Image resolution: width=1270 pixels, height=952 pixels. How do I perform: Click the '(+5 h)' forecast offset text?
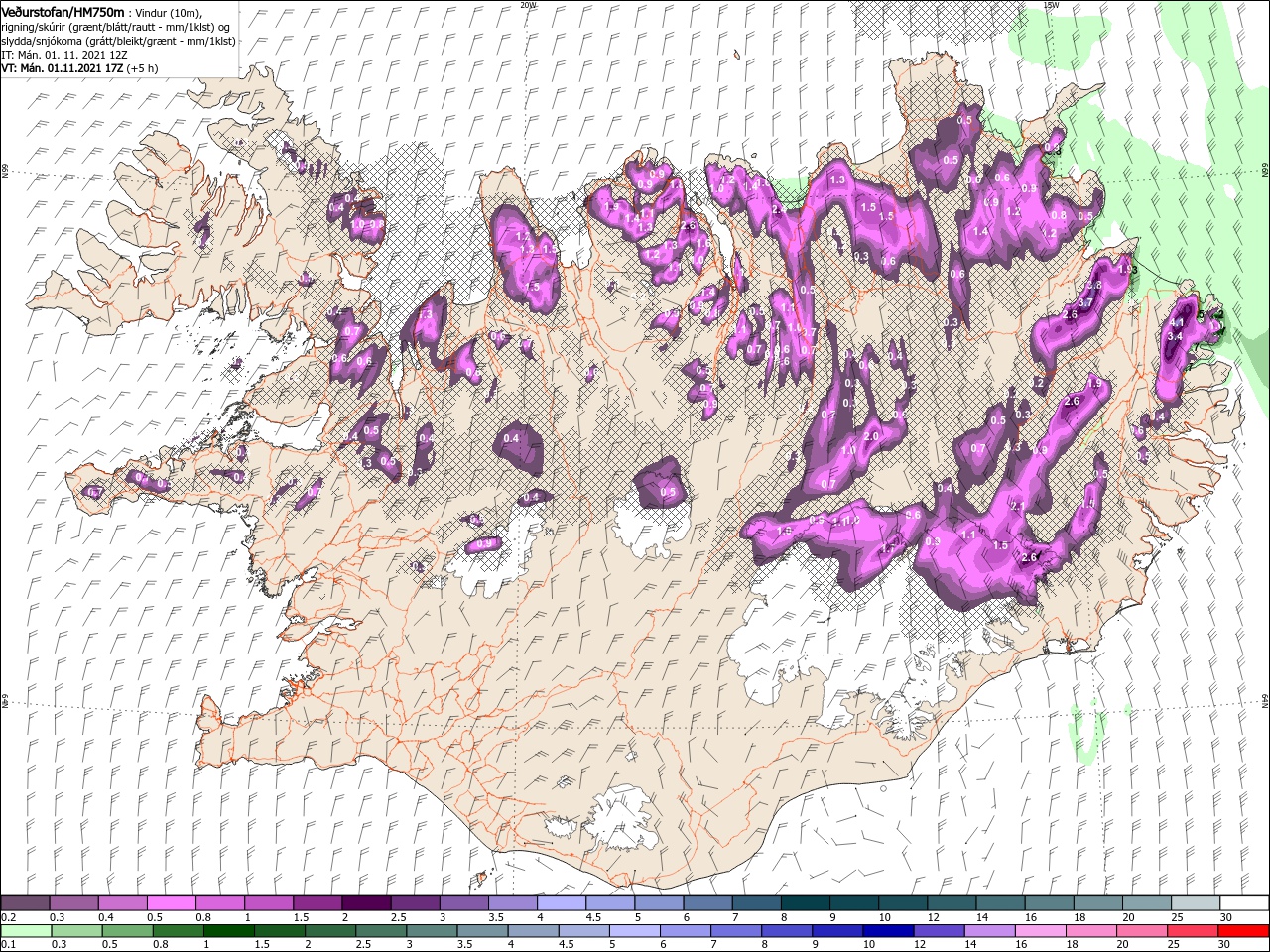coord(142,68)
